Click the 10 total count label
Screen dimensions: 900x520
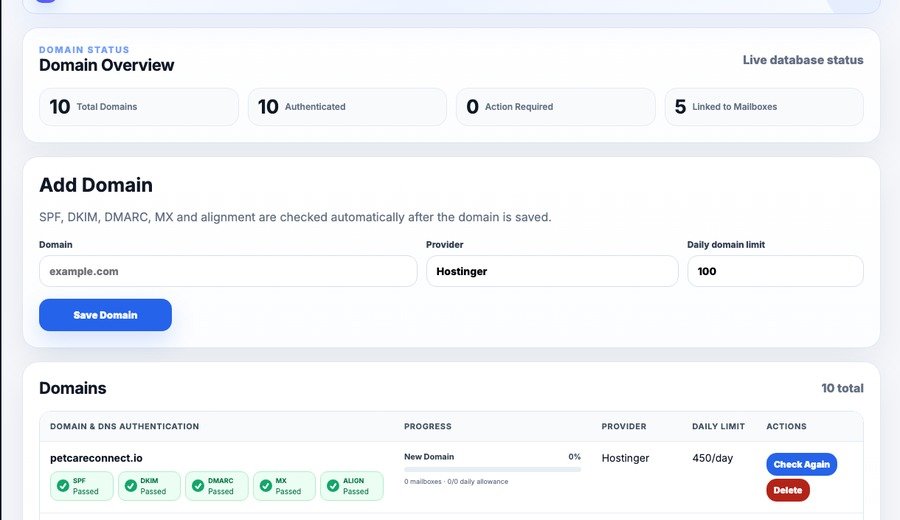842,388
